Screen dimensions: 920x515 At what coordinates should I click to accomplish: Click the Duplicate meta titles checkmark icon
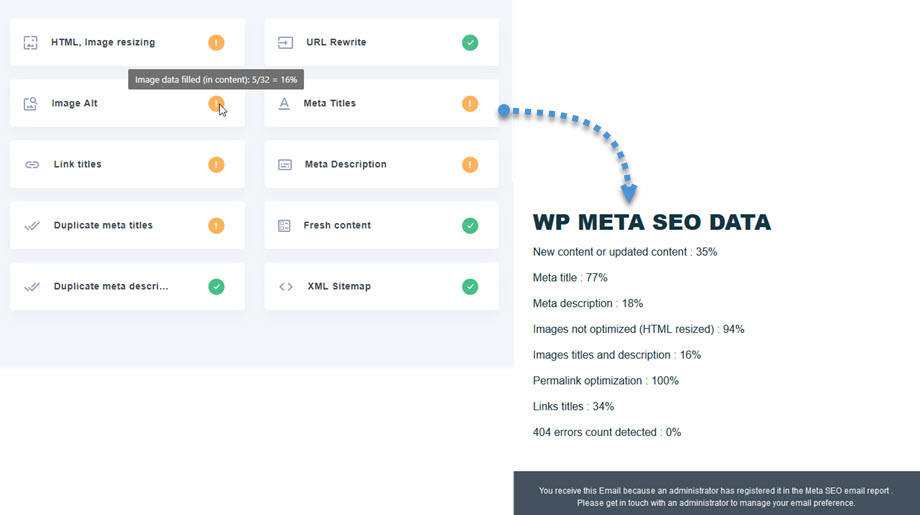[x=32, y=226]
